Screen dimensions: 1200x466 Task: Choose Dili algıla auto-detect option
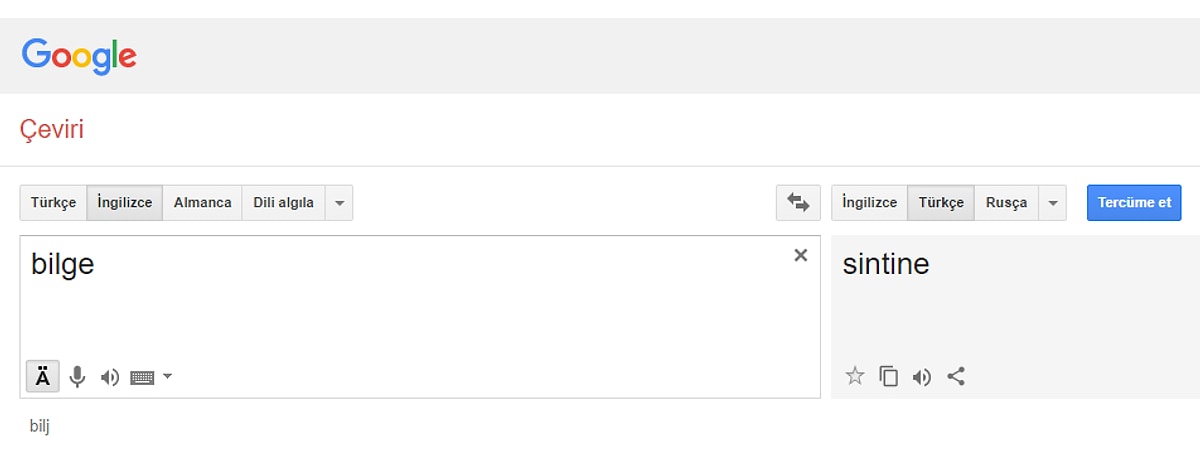(284, 203)
